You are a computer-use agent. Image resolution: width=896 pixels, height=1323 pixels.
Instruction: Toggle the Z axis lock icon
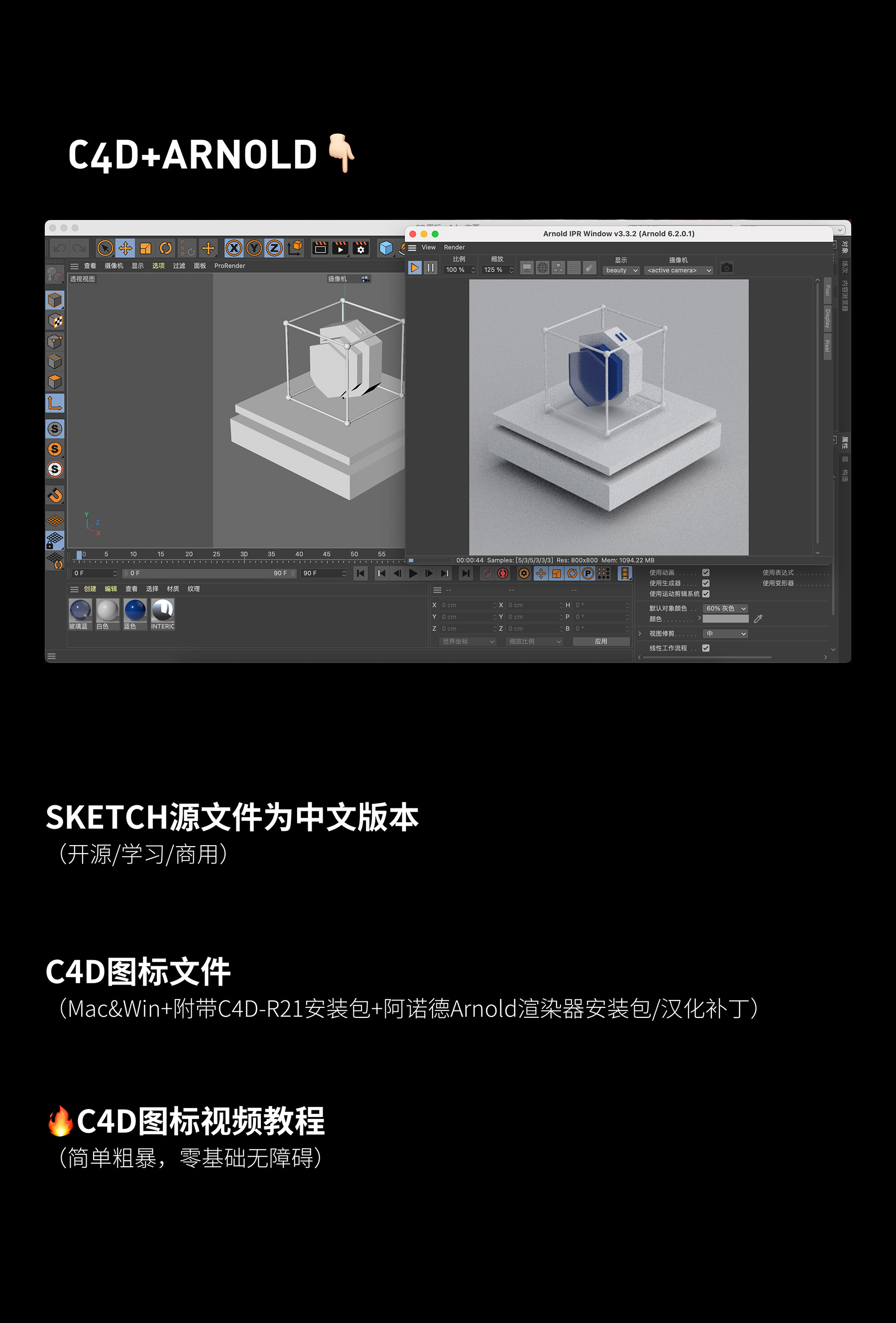(274, 248)
